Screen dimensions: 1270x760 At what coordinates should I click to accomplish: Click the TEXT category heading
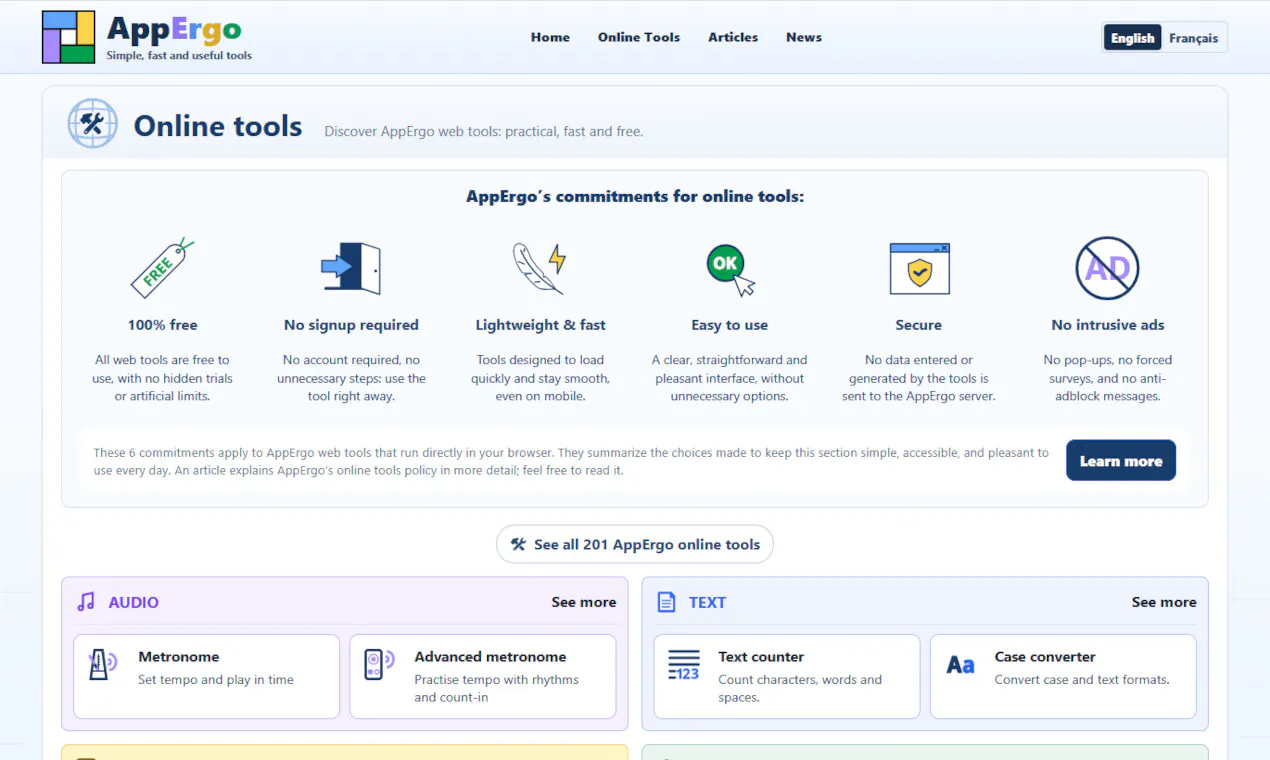coord(707,602)
